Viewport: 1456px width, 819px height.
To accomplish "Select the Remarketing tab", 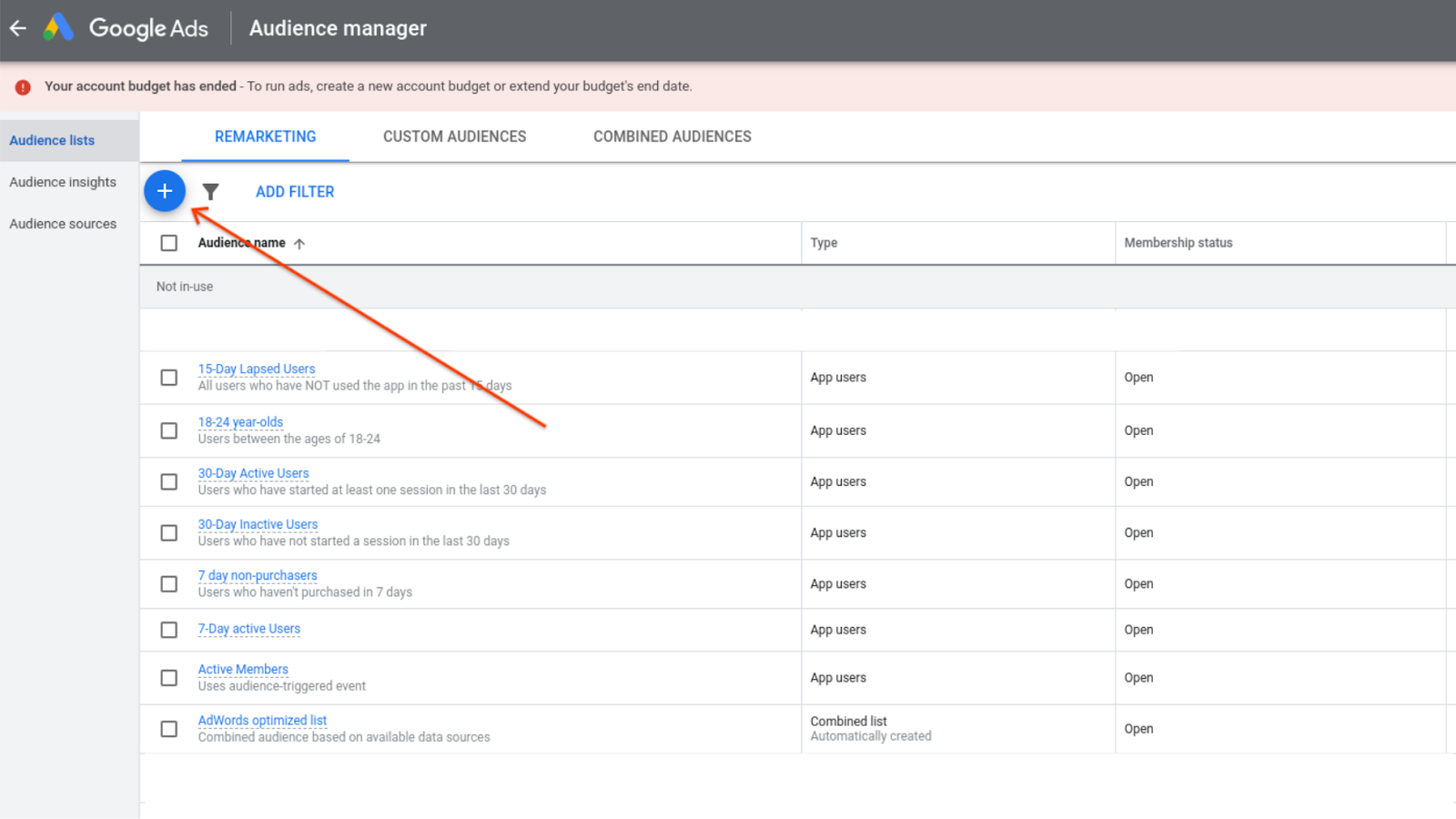I will 265,136.
